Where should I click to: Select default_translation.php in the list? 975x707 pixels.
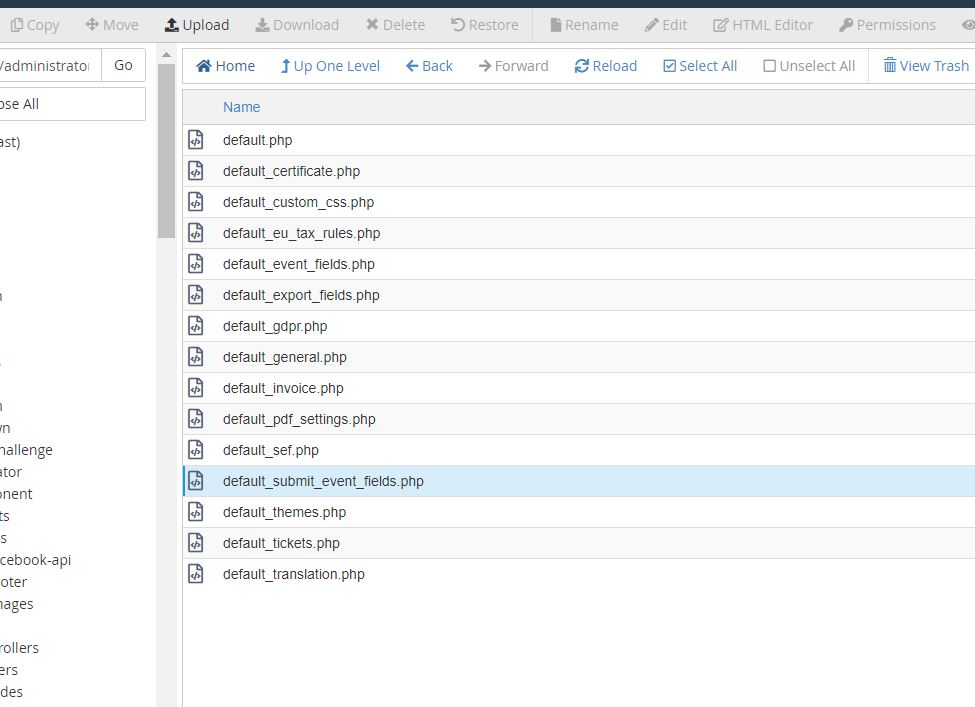(x=293, y=574)
